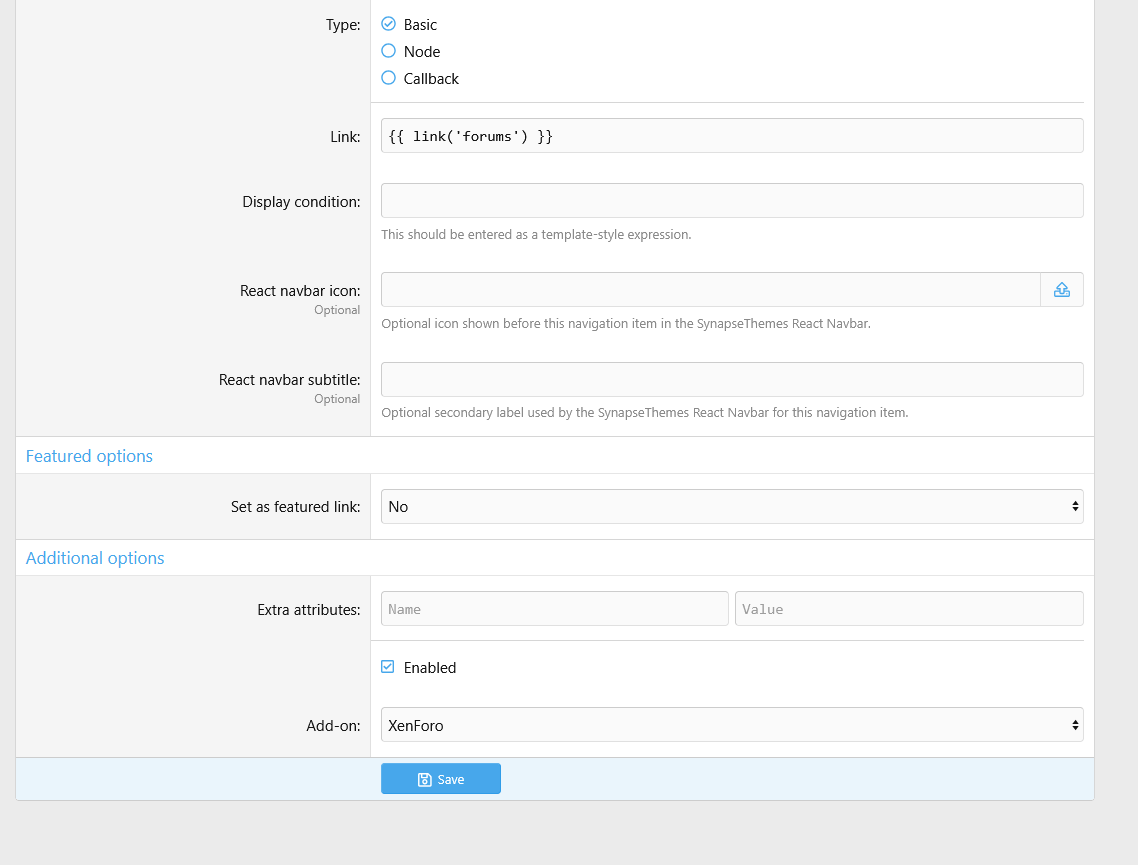Click the 'Set as featured link:' label
This screenshot has height=865, width=1138.
coord(295,507)
